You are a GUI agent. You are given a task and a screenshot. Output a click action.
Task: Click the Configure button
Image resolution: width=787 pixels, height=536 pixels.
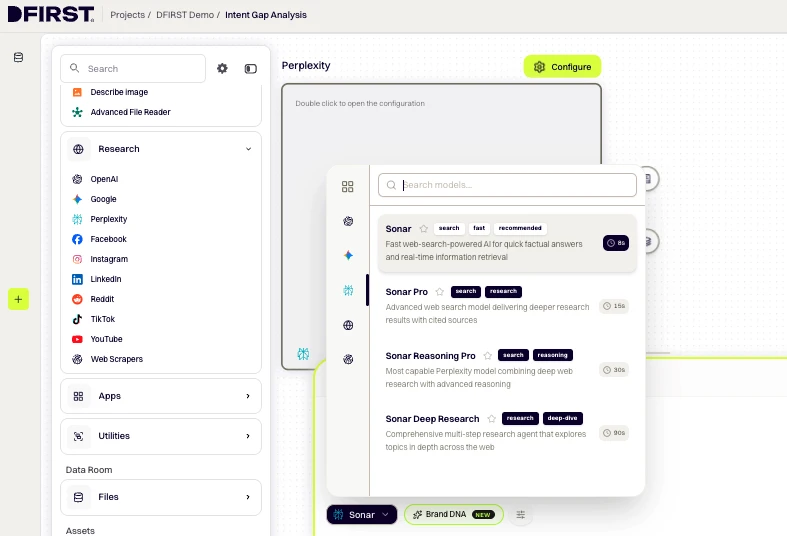[x=562, y=67]
